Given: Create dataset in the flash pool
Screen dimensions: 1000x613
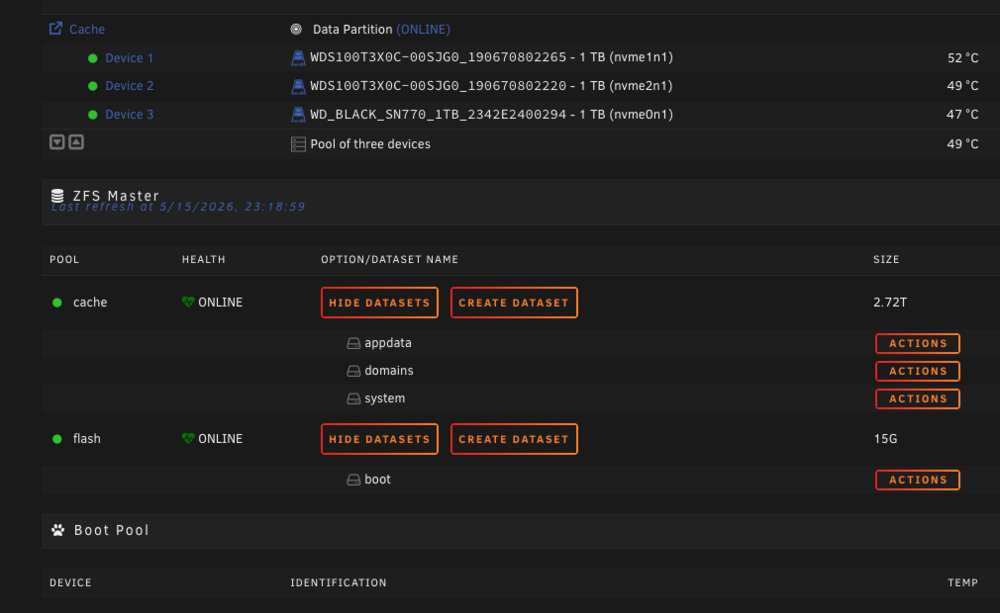Looking at the screenshot, I should (514, 439).
